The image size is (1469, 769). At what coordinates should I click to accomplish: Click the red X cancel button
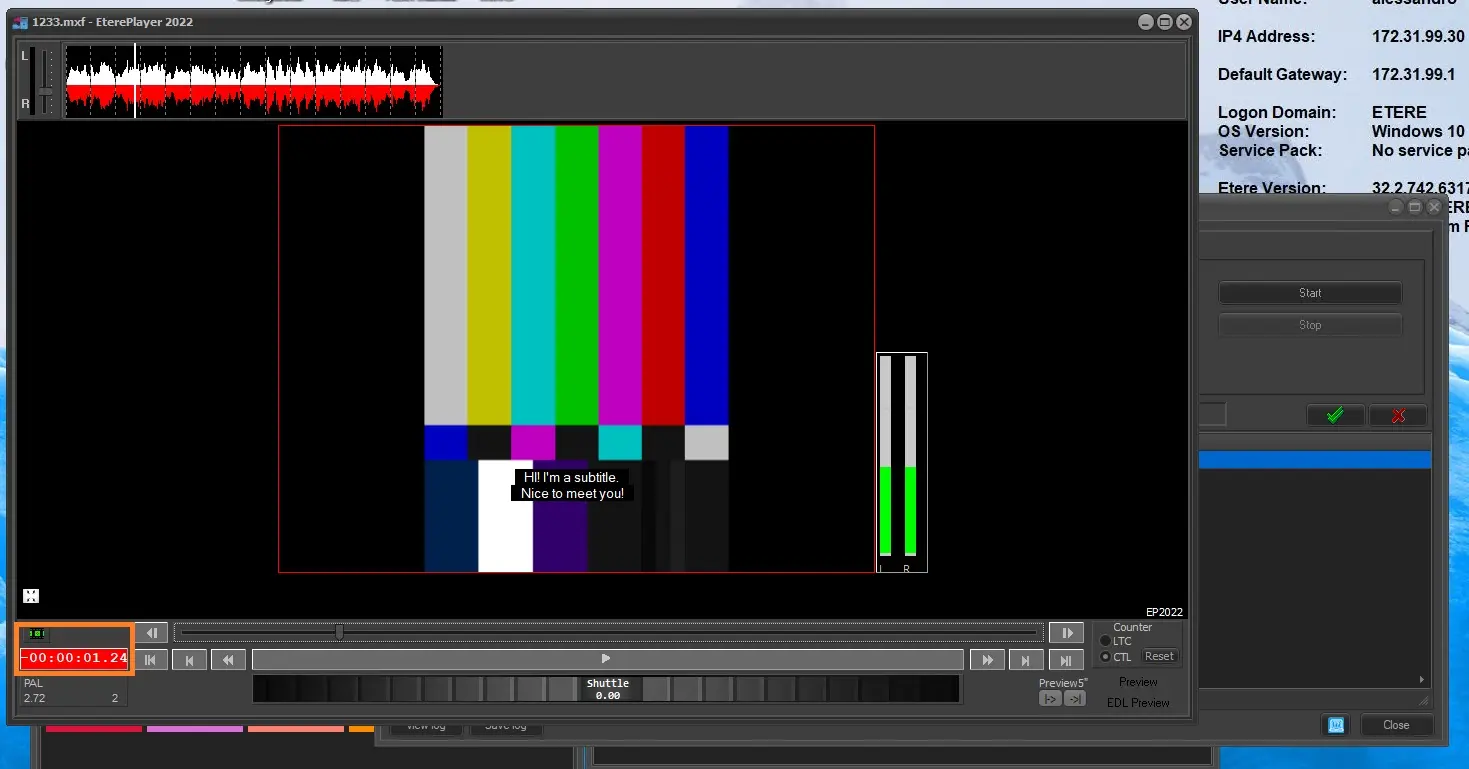(x=1397, y=415)
